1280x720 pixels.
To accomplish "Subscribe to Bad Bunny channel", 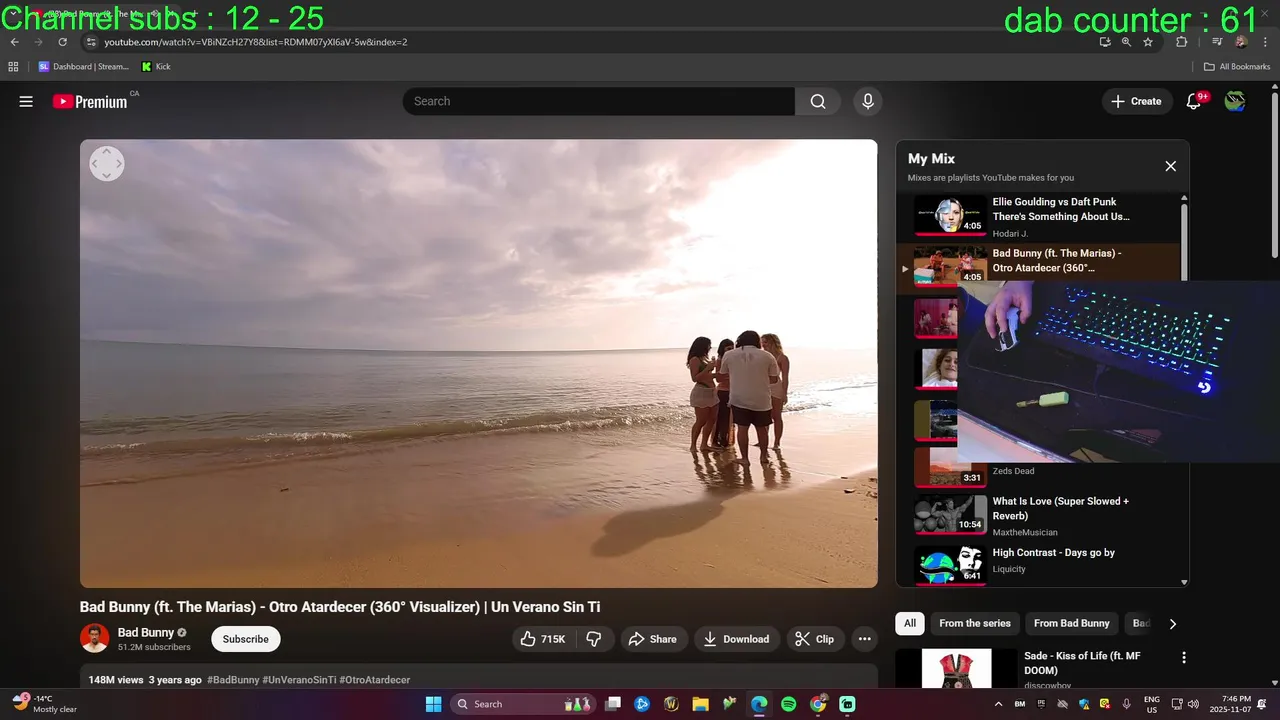I will pyautogui.click(x=246, y=639).
